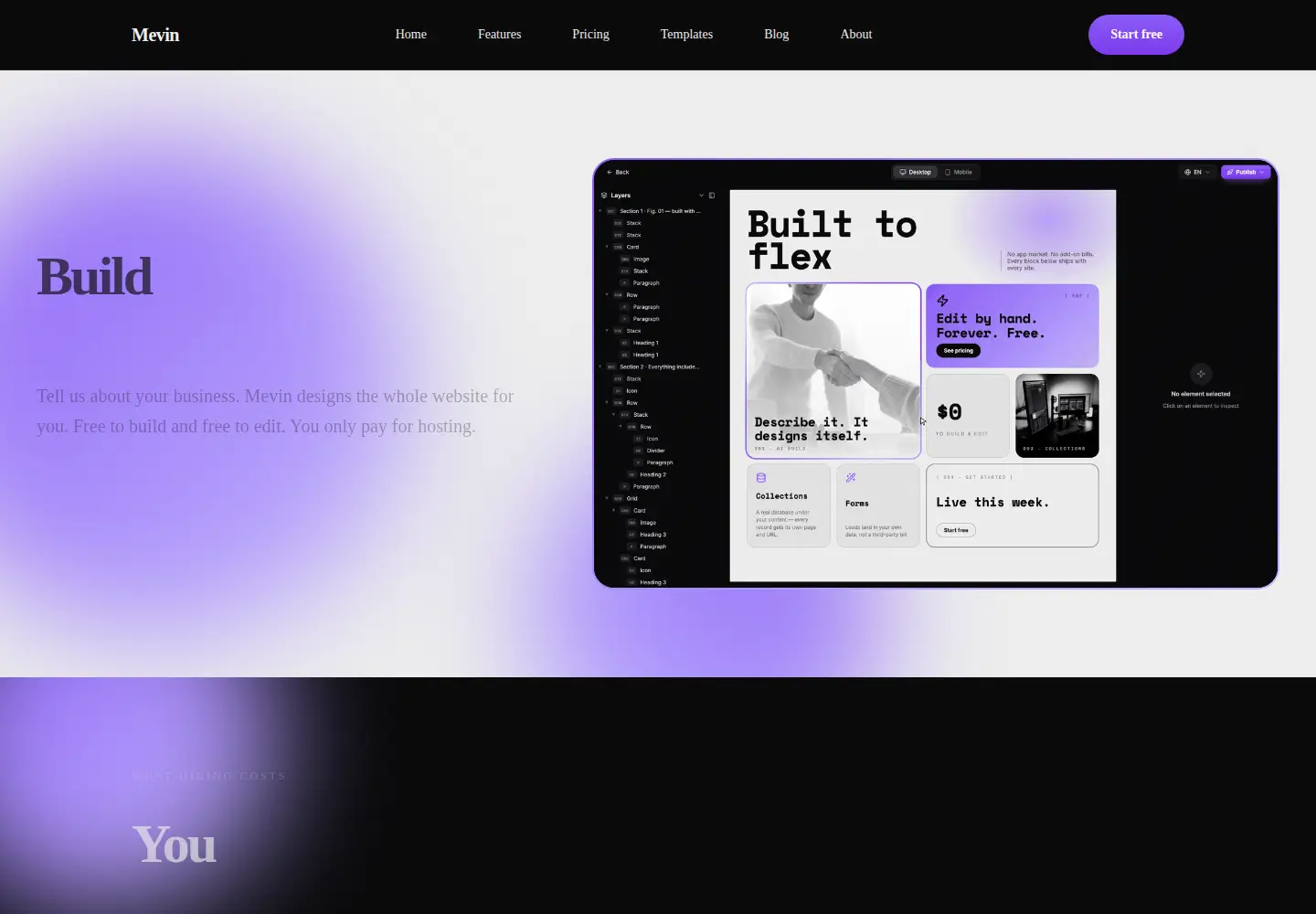1316x914 pixels.
Task: Open the About nav item
Action: point(856,35)
